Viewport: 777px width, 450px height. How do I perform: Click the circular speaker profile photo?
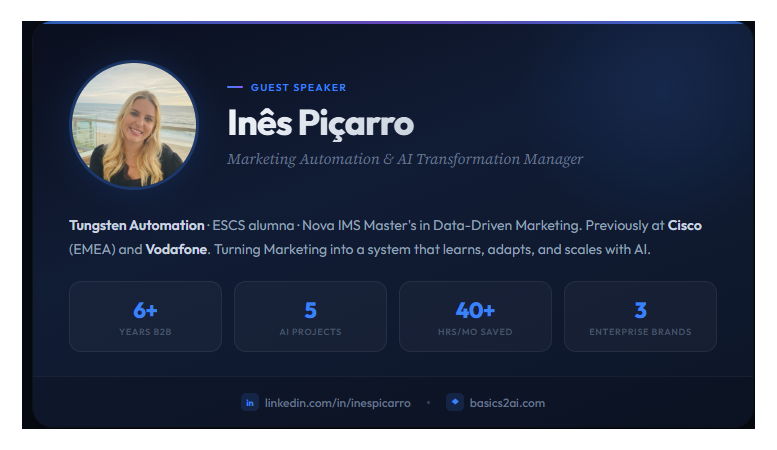click(x=134, y=125)
